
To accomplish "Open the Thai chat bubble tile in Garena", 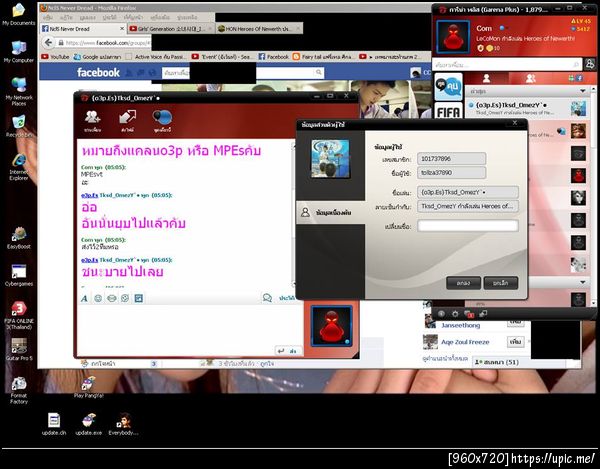I will point(448,87).
